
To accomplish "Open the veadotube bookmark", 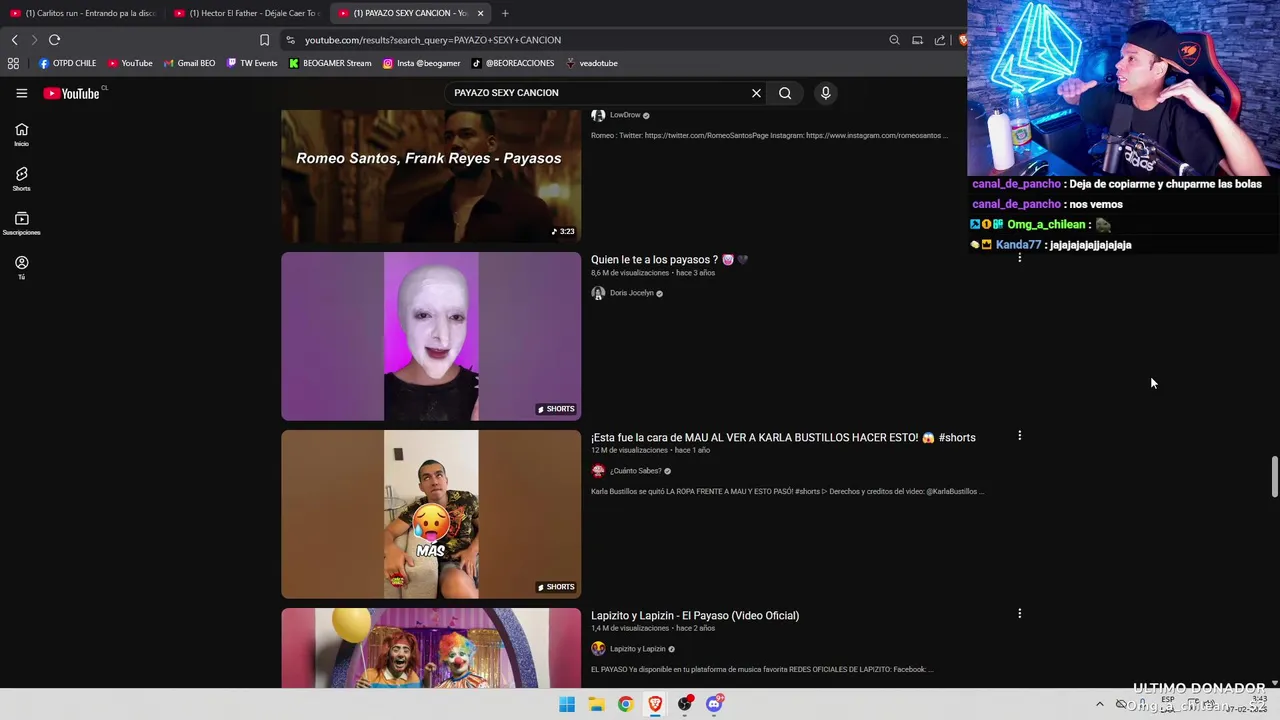I will [591, 63].
